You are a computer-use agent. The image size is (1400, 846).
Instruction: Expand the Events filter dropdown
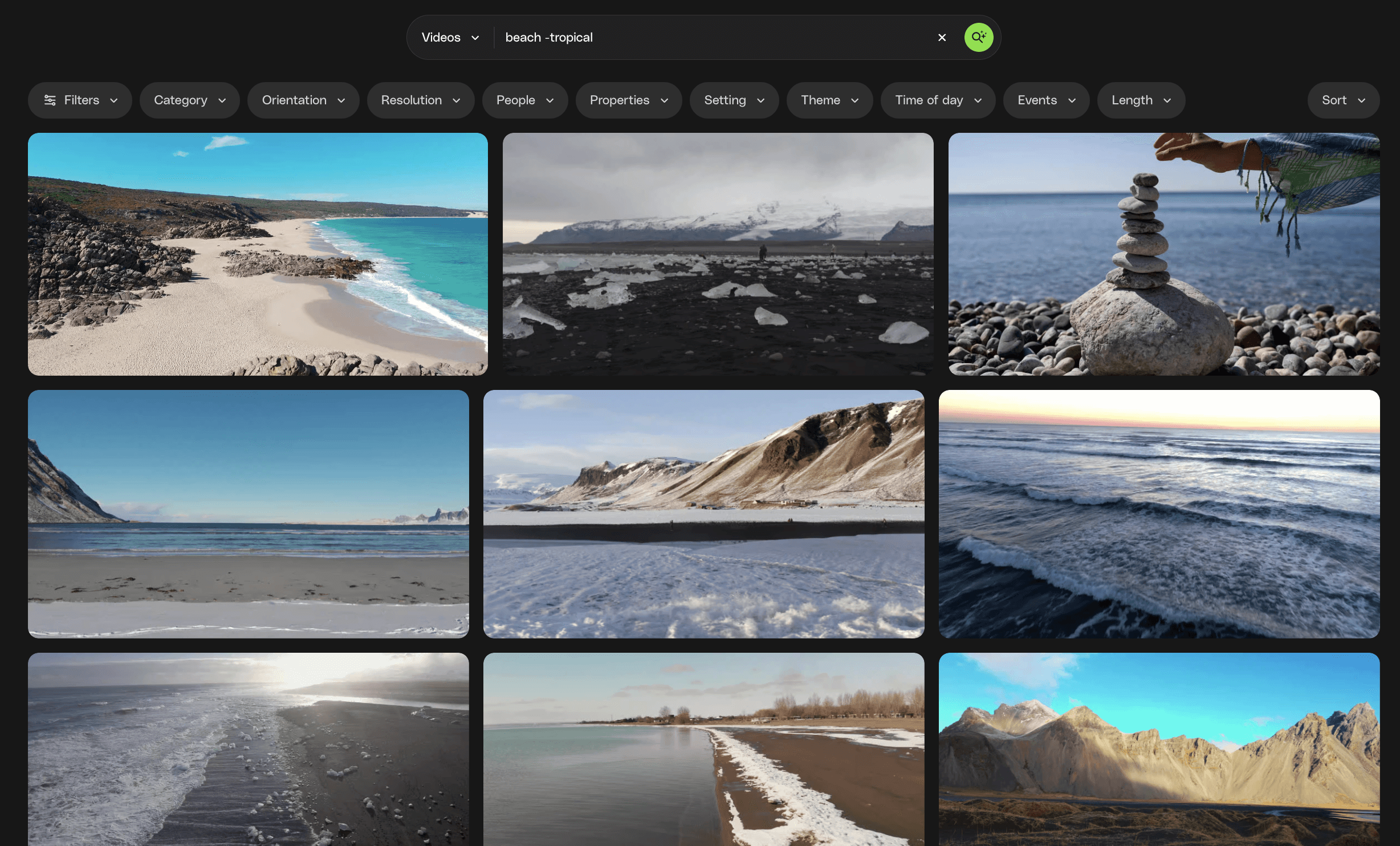pyautogui.click(x=1046, y=100)
